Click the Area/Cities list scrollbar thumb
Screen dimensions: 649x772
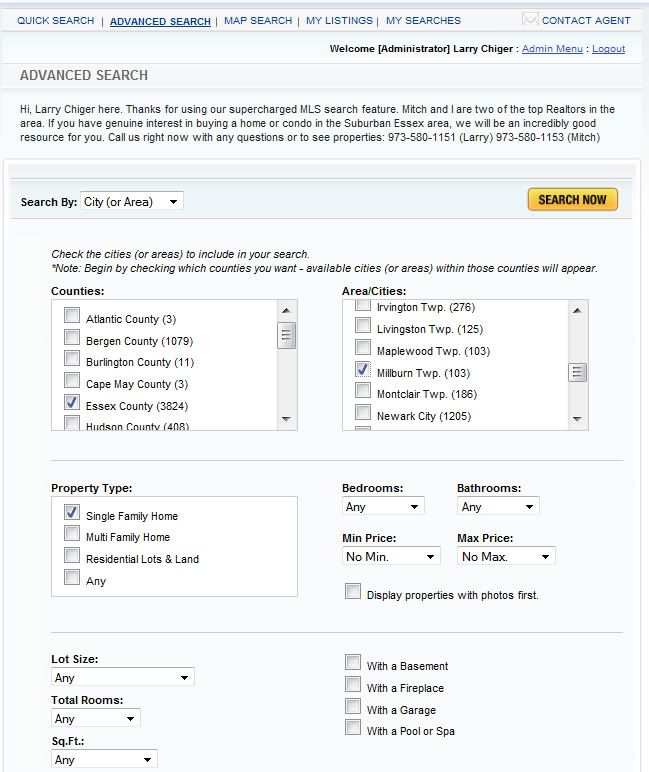click(577, 373)
